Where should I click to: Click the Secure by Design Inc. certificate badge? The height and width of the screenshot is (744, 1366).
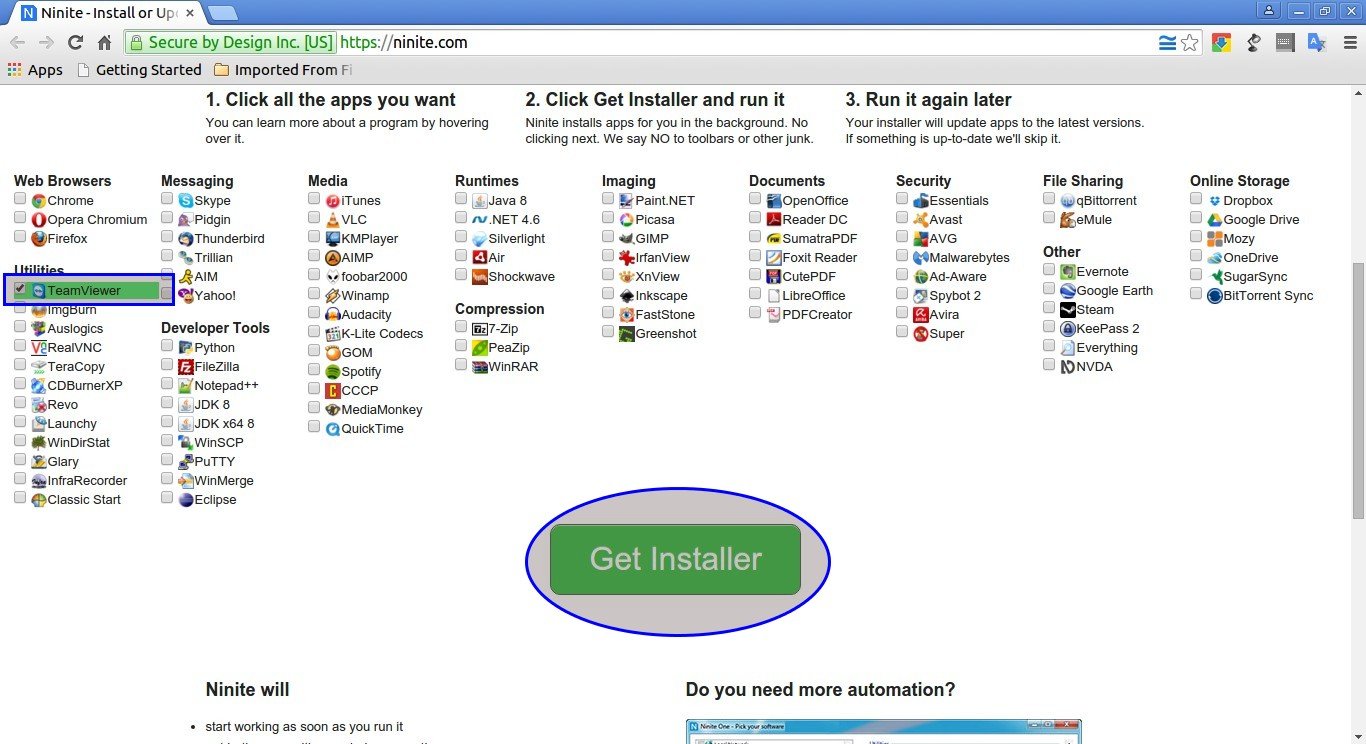coord(231,42)
